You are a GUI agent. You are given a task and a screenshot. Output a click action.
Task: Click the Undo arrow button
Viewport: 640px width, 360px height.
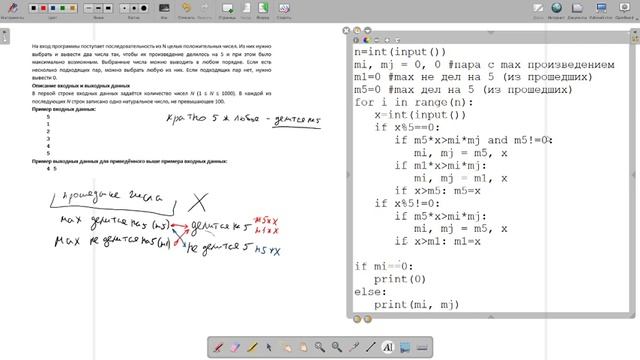click(186, 8)
